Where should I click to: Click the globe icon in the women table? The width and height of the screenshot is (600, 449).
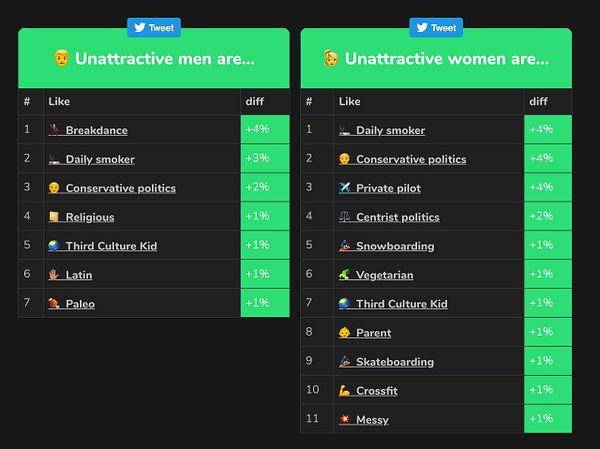click(345, 304)
